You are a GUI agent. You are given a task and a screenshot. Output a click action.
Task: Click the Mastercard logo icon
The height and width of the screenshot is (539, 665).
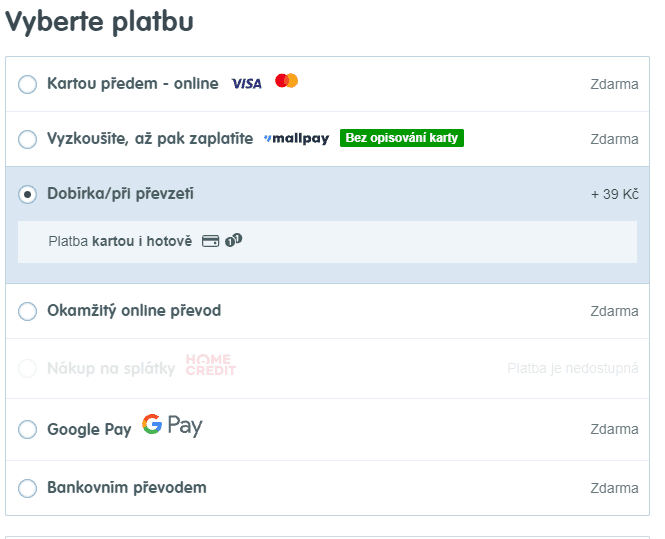tap(286, 81)
